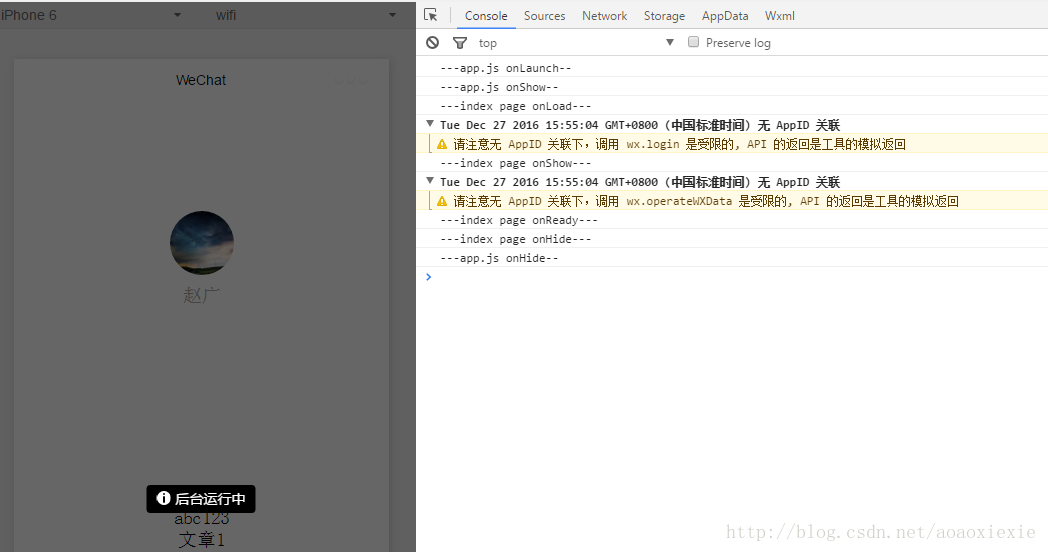Click the wx.login warning message text

pos(679,144)
